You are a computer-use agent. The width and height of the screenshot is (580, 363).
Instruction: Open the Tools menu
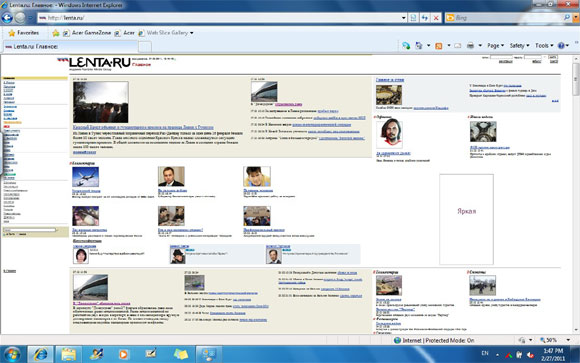click(x=544, y=46)
